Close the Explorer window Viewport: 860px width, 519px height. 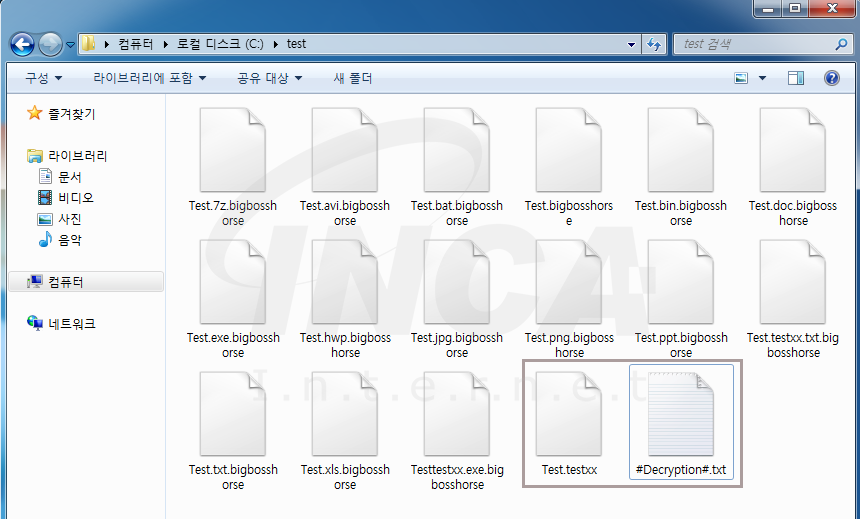click(831, 8)
